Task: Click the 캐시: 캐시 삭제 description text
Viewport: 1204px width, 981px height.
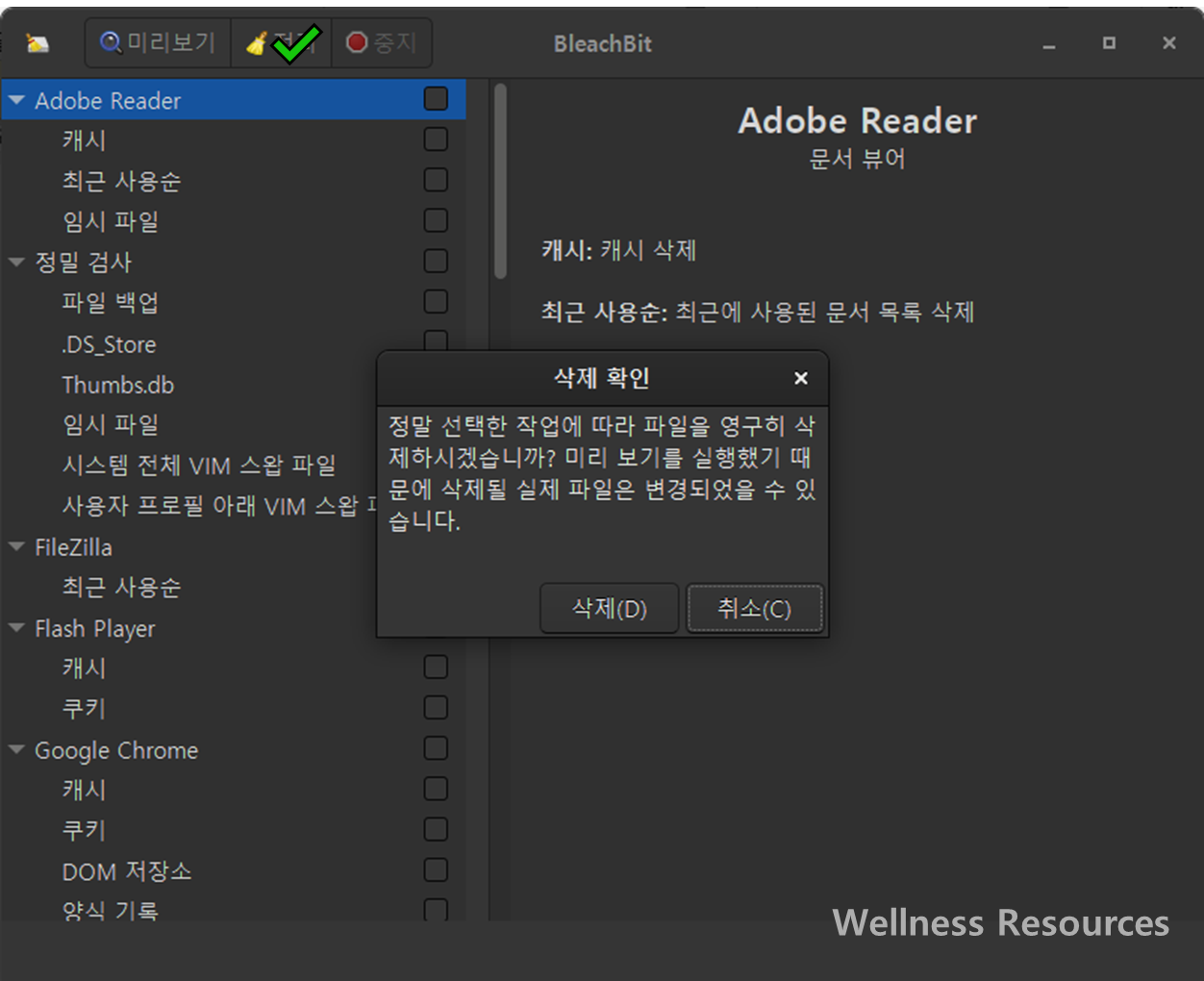Action: (x=618, y=250)
